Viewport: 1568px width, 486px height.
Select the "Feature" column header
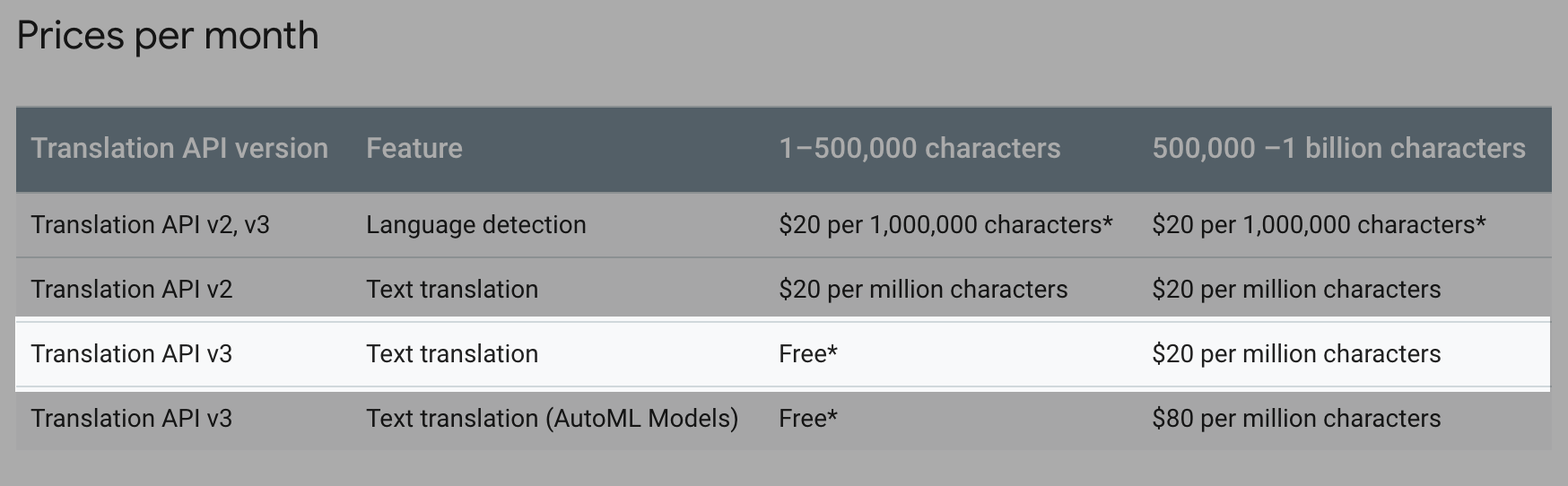(x=414, y=148)
